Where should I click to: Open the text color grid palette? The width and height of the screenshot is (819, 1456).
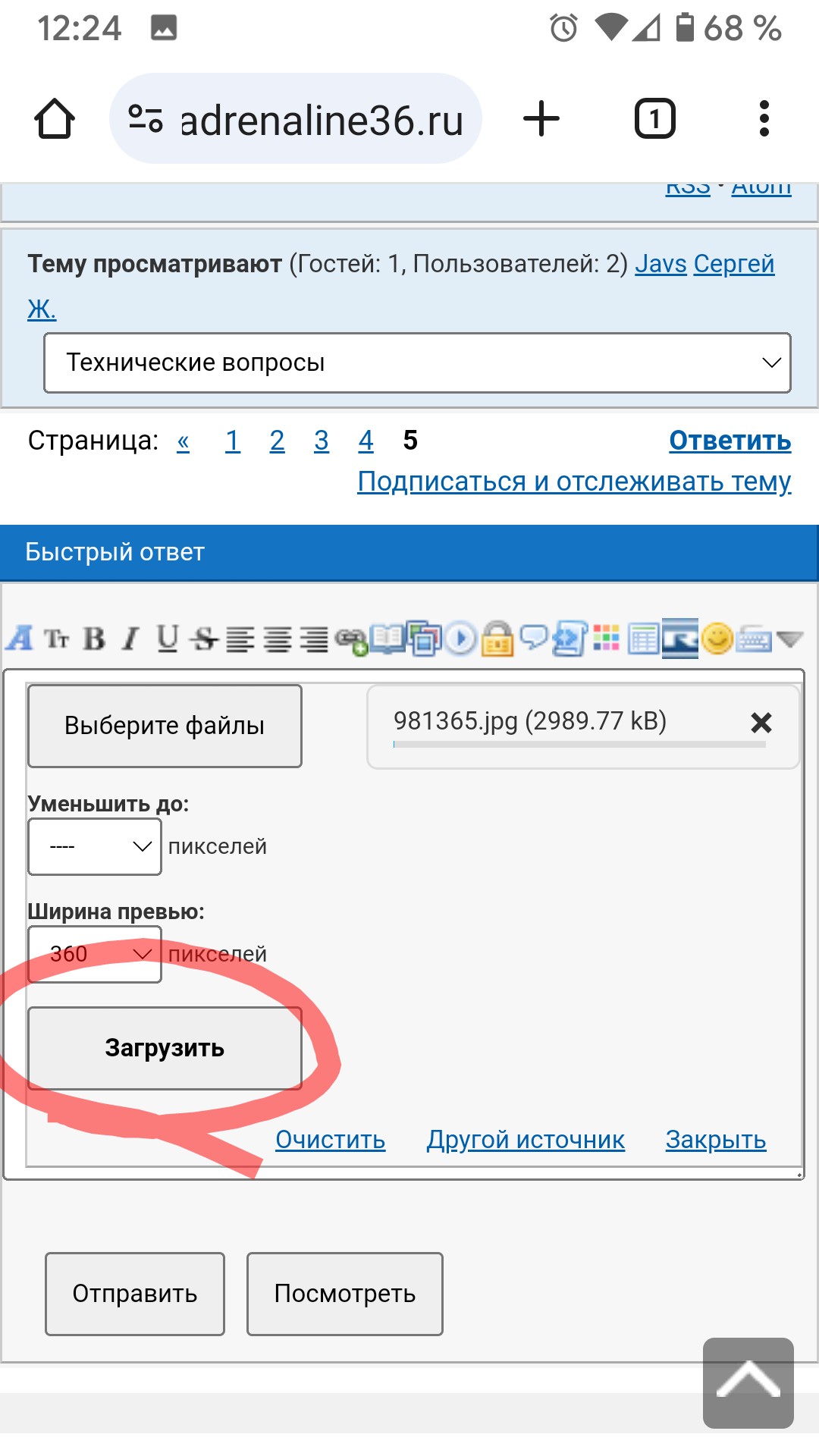[606, 638]
